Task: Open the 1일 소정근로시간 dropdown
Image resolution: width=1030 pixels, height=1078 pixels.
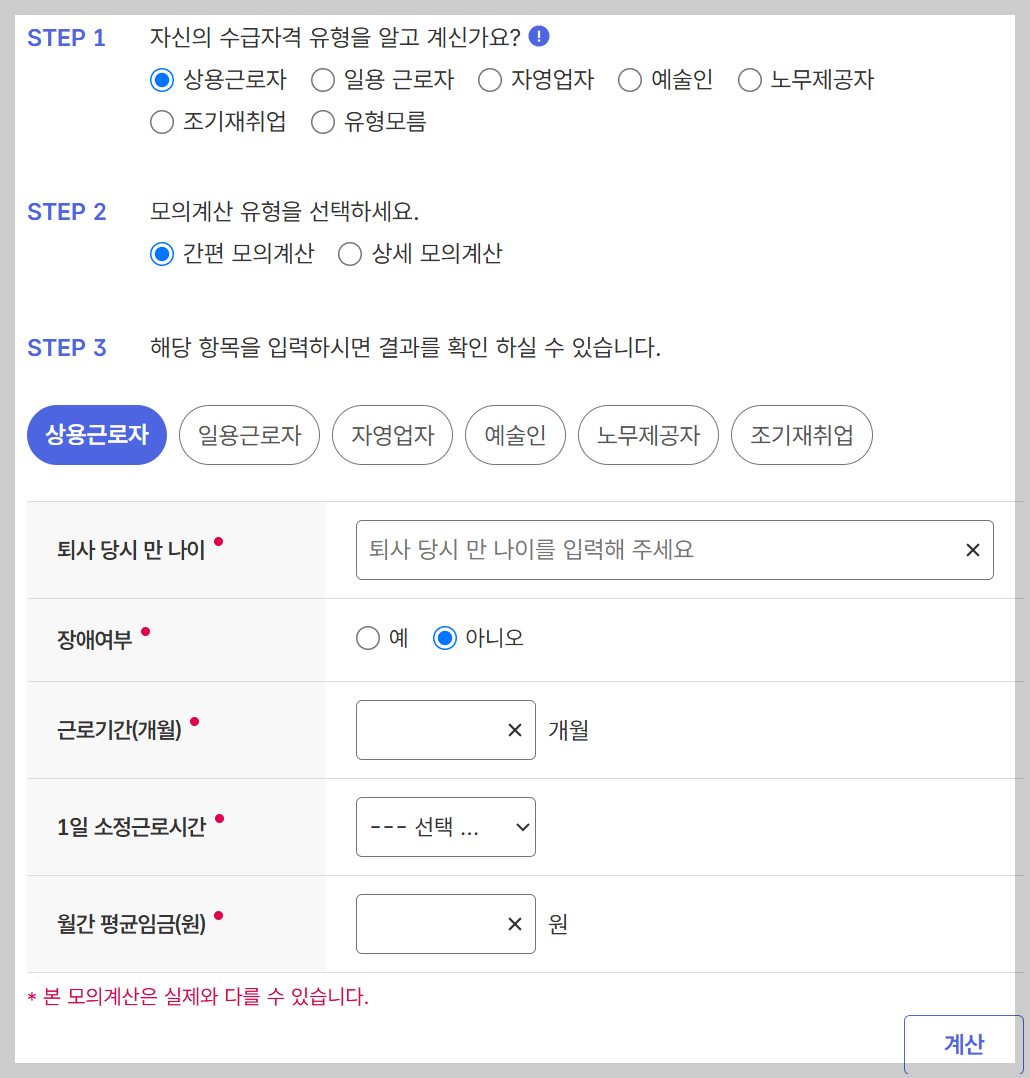Action: point(445,827)
